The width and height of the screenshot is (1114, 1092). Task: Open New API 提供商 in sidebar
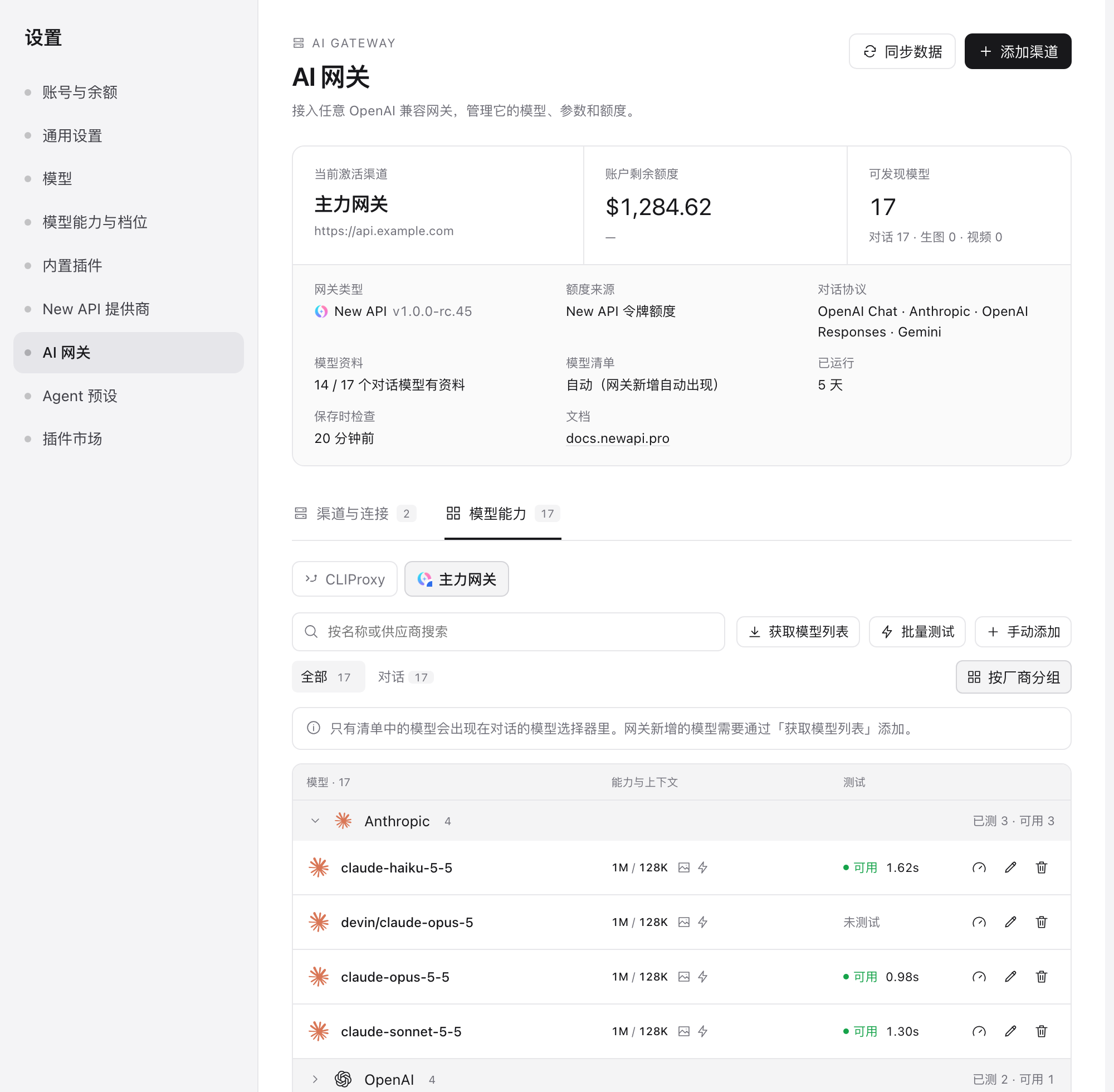(x=129, y=309)
